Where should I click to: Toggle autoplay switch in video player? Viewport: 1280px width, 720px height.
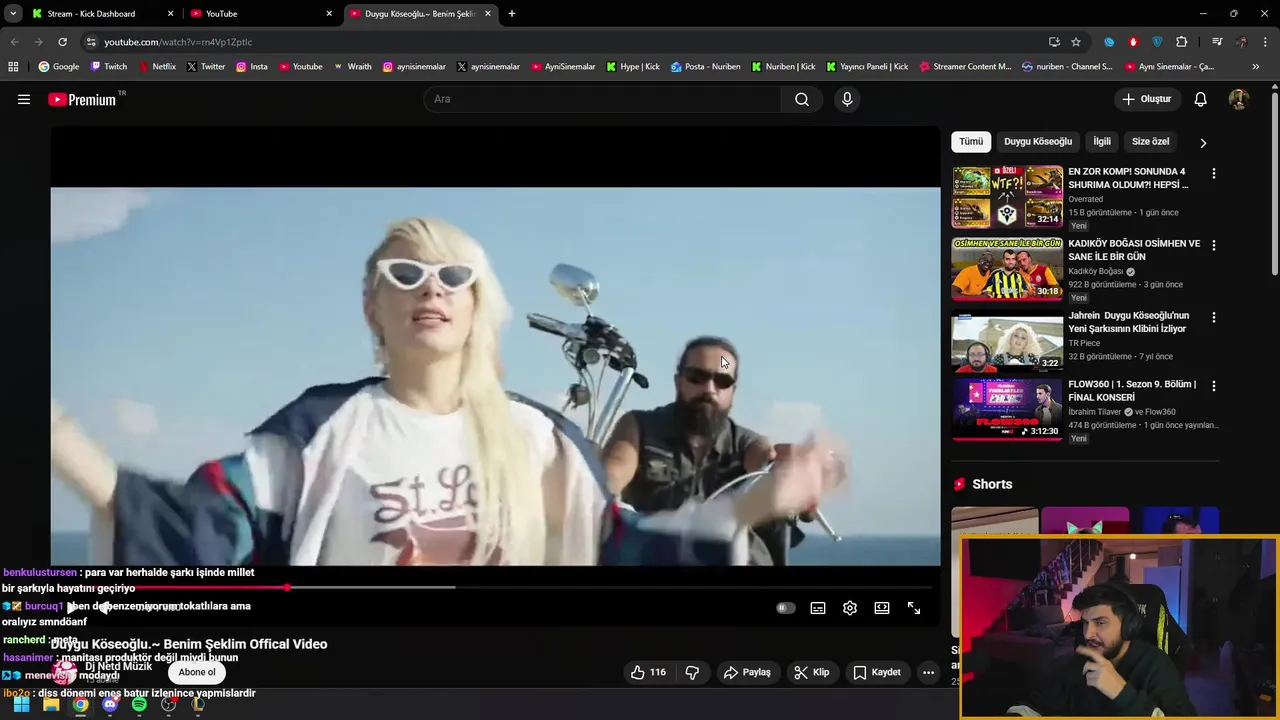click(786, 608)
